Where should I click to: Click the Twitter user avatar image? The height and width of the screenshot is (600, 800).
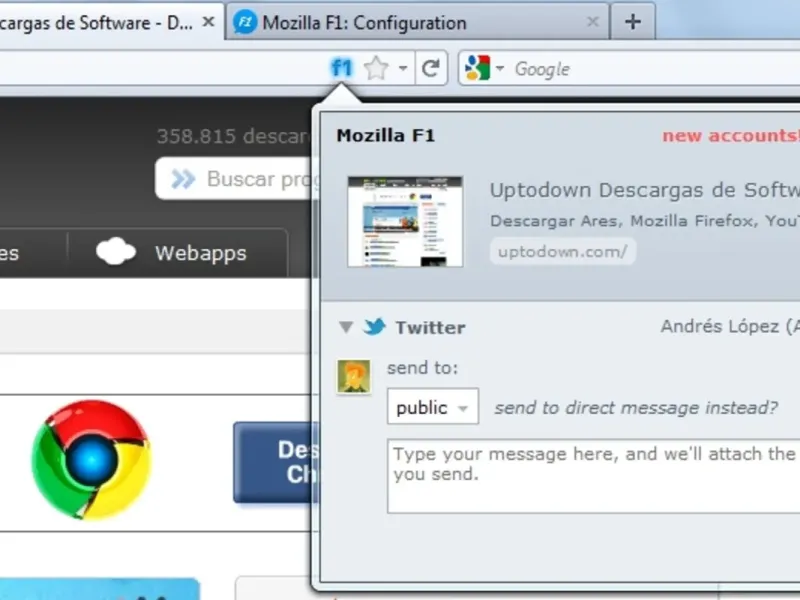[x=354, y=377]
